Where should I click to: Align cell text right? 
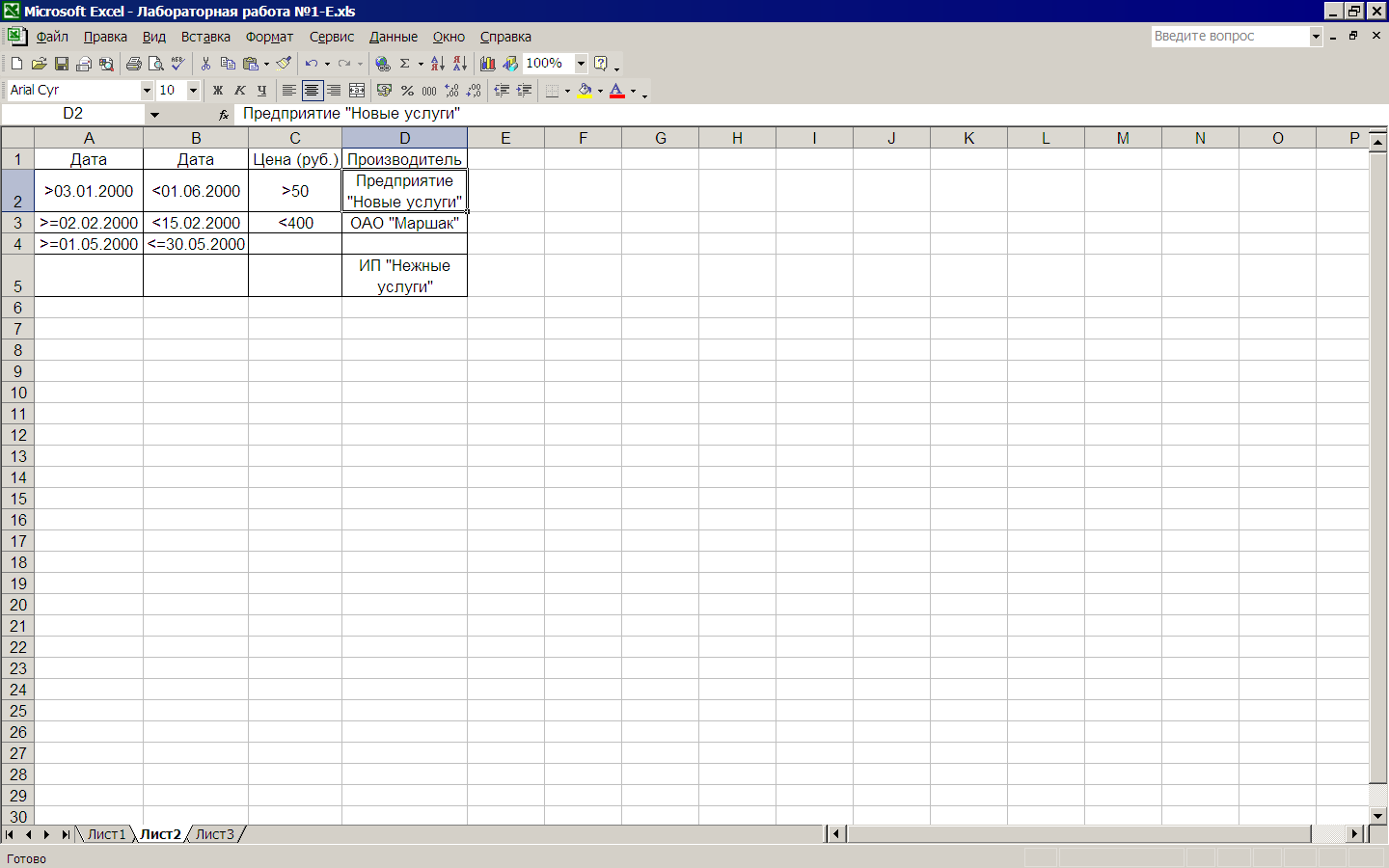click(334, 91)
